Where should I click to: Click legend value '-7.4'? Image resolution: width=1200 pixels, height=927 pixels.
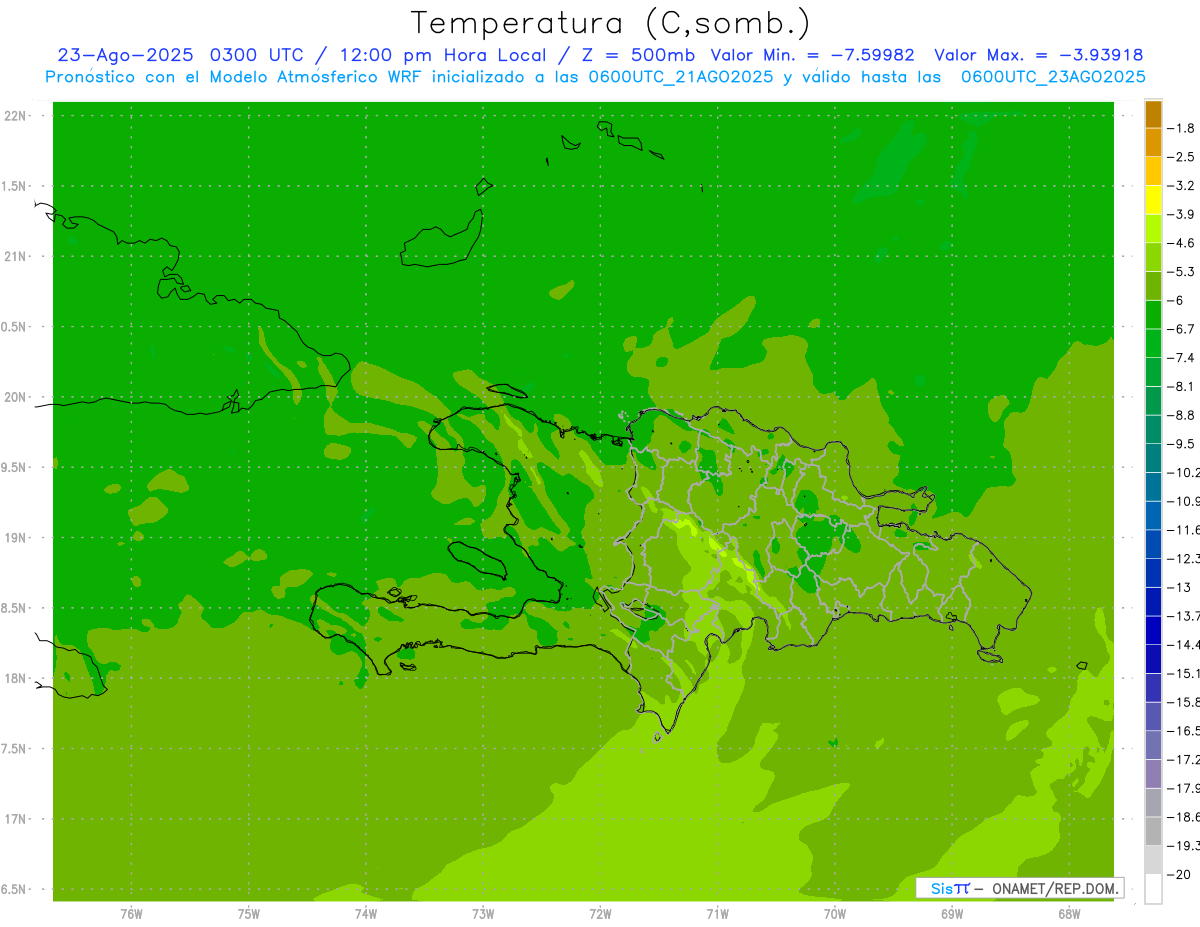click(1182, 358)
